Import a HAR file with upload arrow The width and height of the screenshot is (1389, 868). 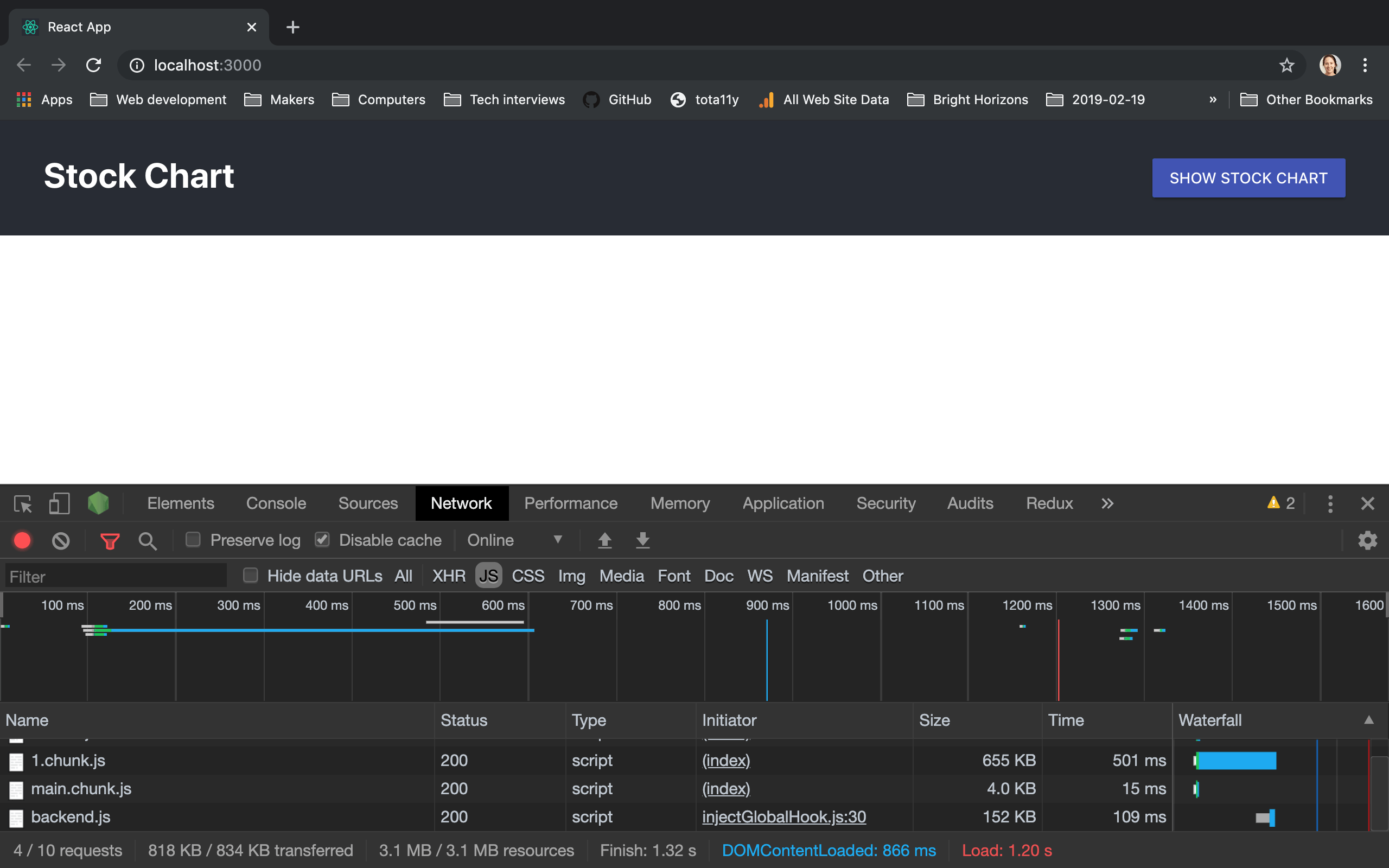[605, 540]
